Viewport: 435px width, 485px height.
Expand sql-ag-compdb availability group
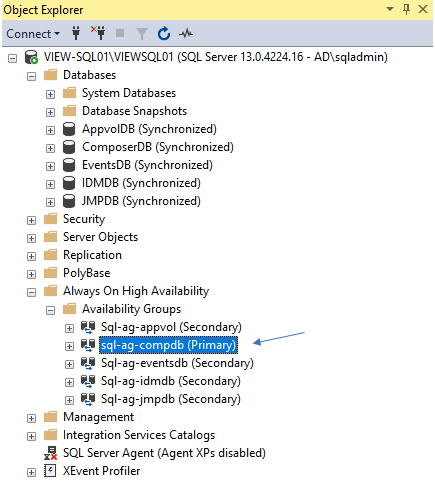click(x=69, y=346)
